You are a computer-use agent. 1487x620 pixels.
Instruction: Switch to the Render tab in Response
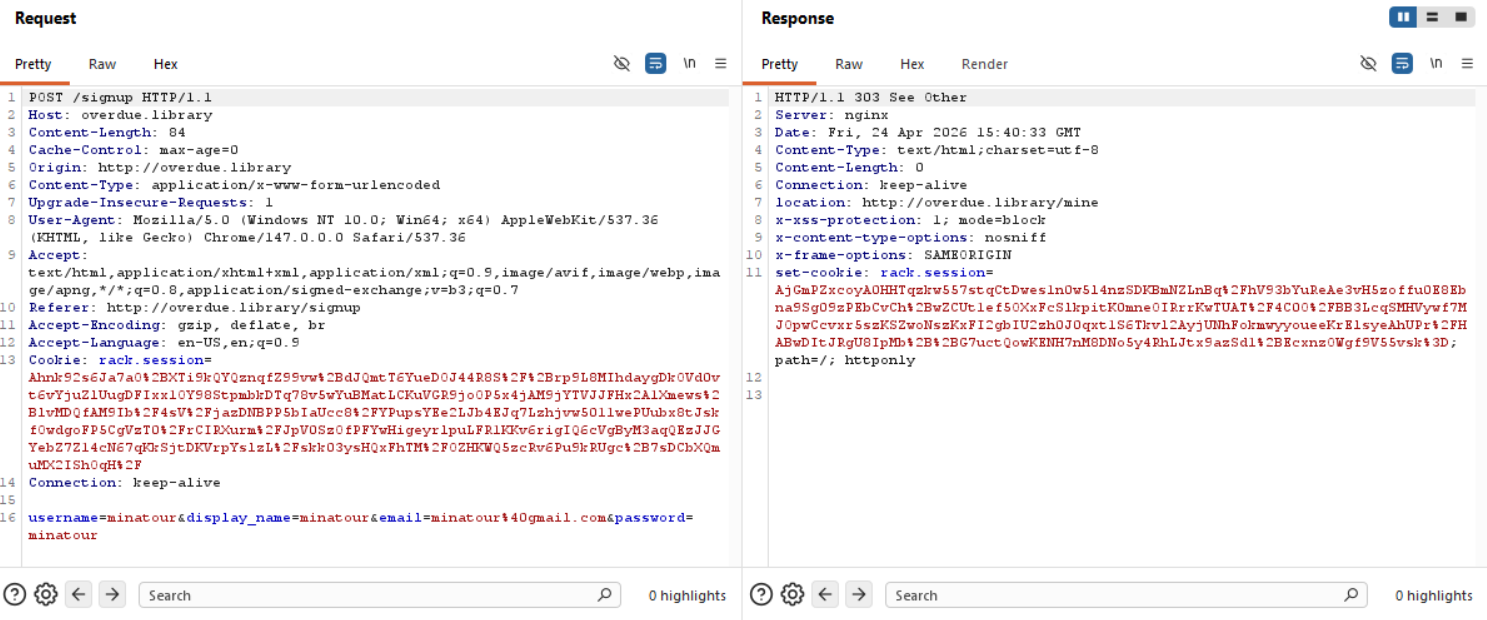(x=984, y=64)
